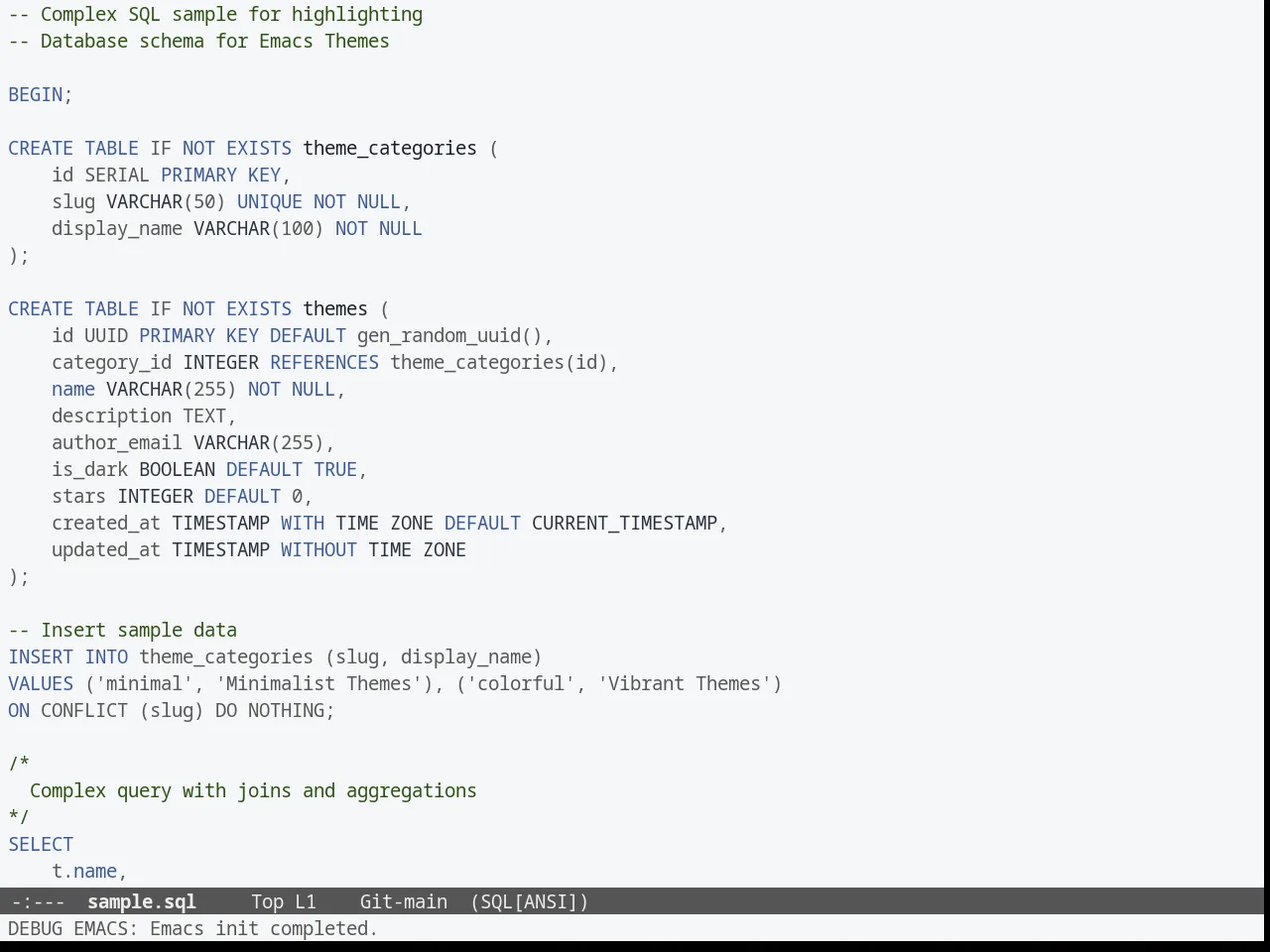This screenshot has height=952, width=1270.
Task: Click the 'name VARCHAR(255) NOT NULL' line
Action: tap(198, 389)
